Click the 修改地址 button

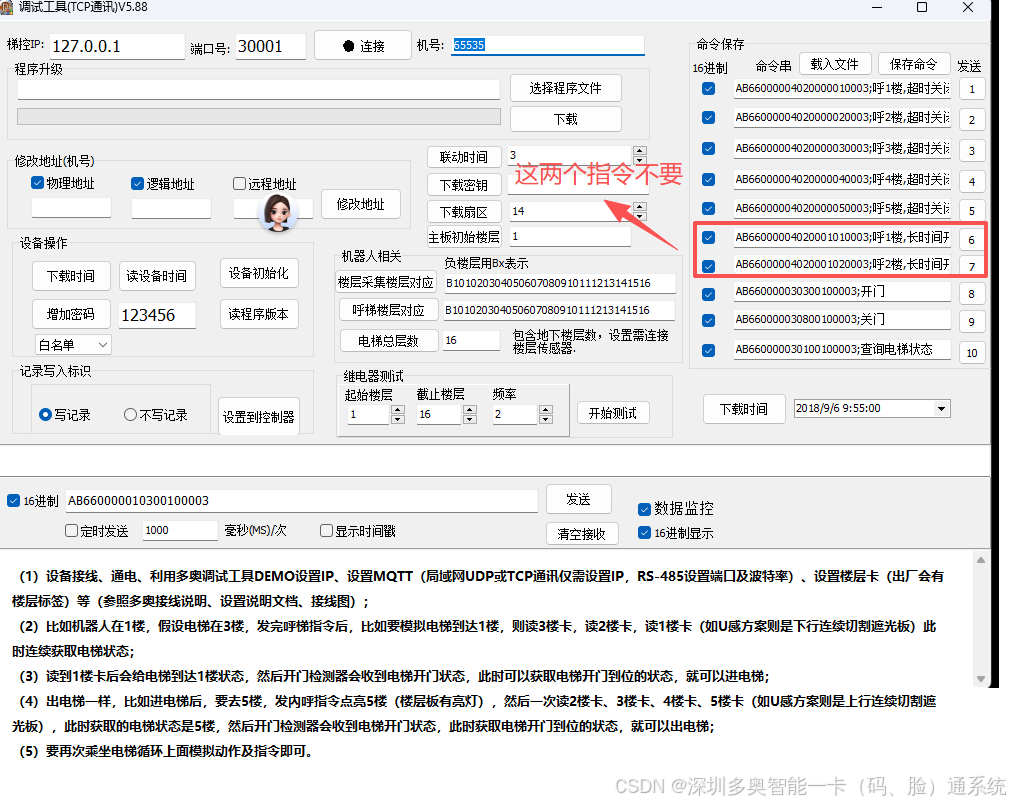tap(361, 204)
